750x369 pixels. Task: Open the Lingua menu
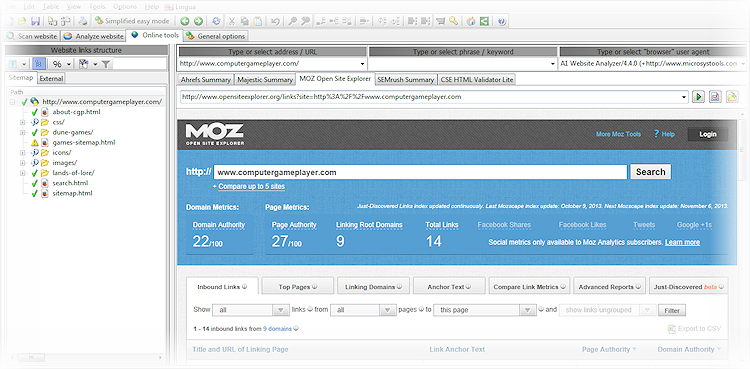pos(180,7)
